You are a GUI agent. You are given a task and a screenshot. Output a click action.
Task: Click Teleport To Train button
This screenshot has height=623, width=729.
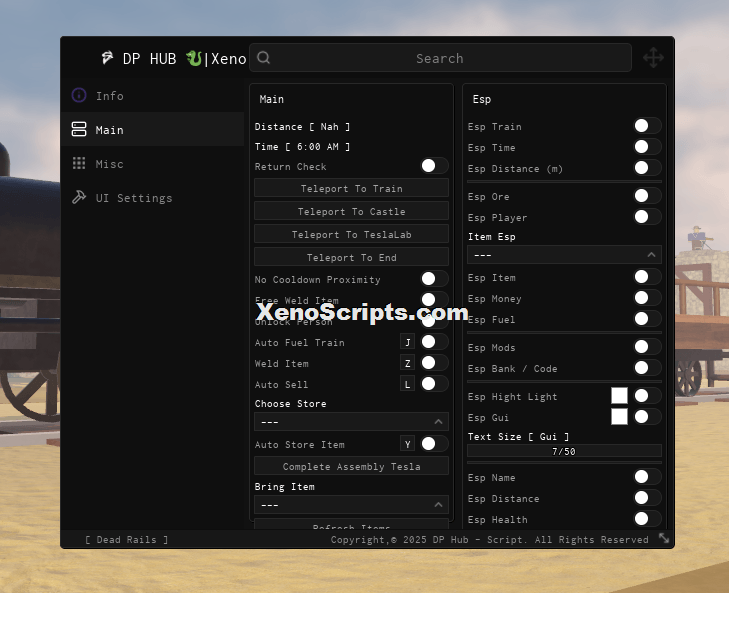coord(351,188)
